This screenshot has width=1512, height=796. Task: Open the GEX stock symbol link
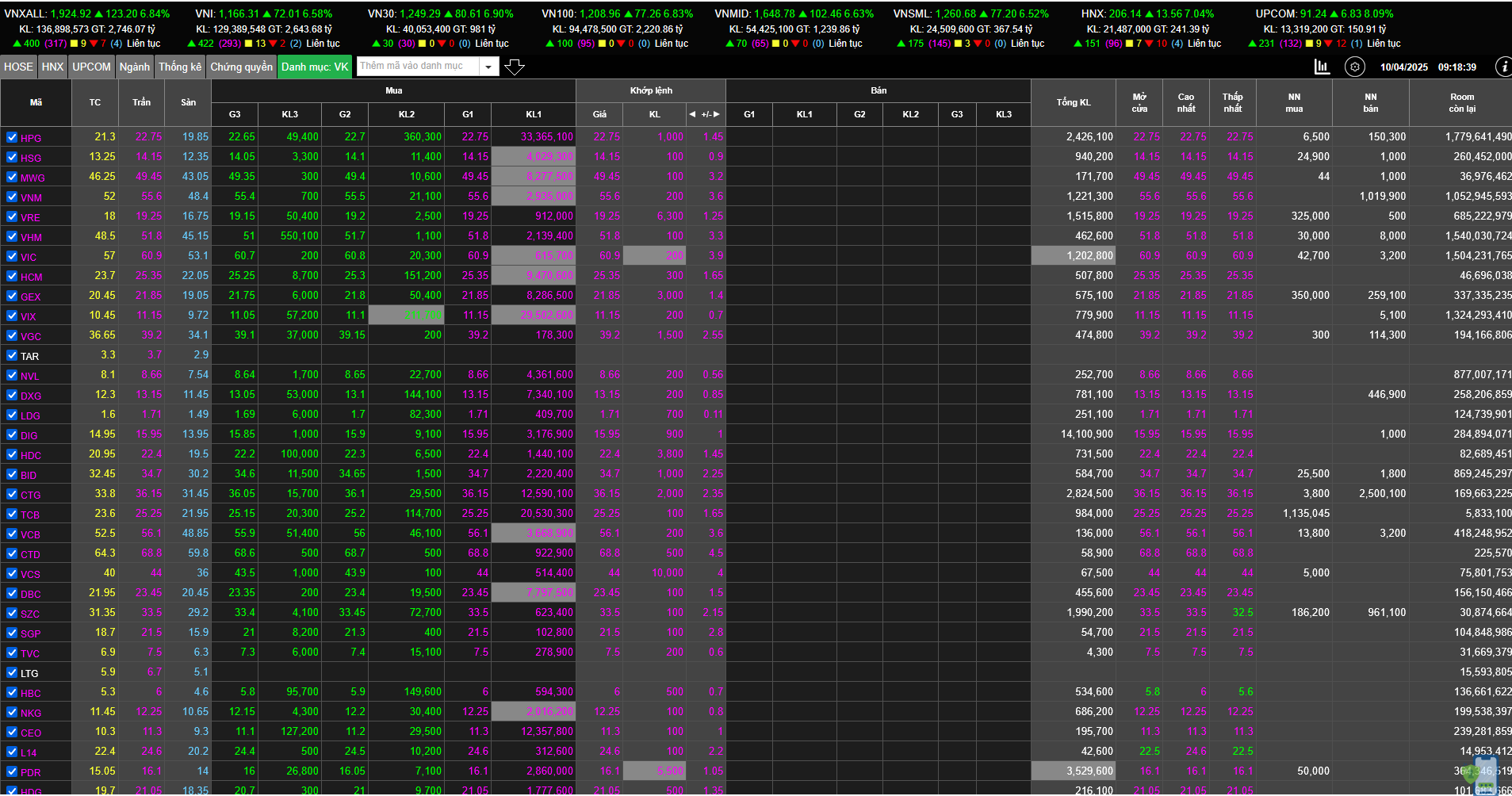tap(31, 297)
